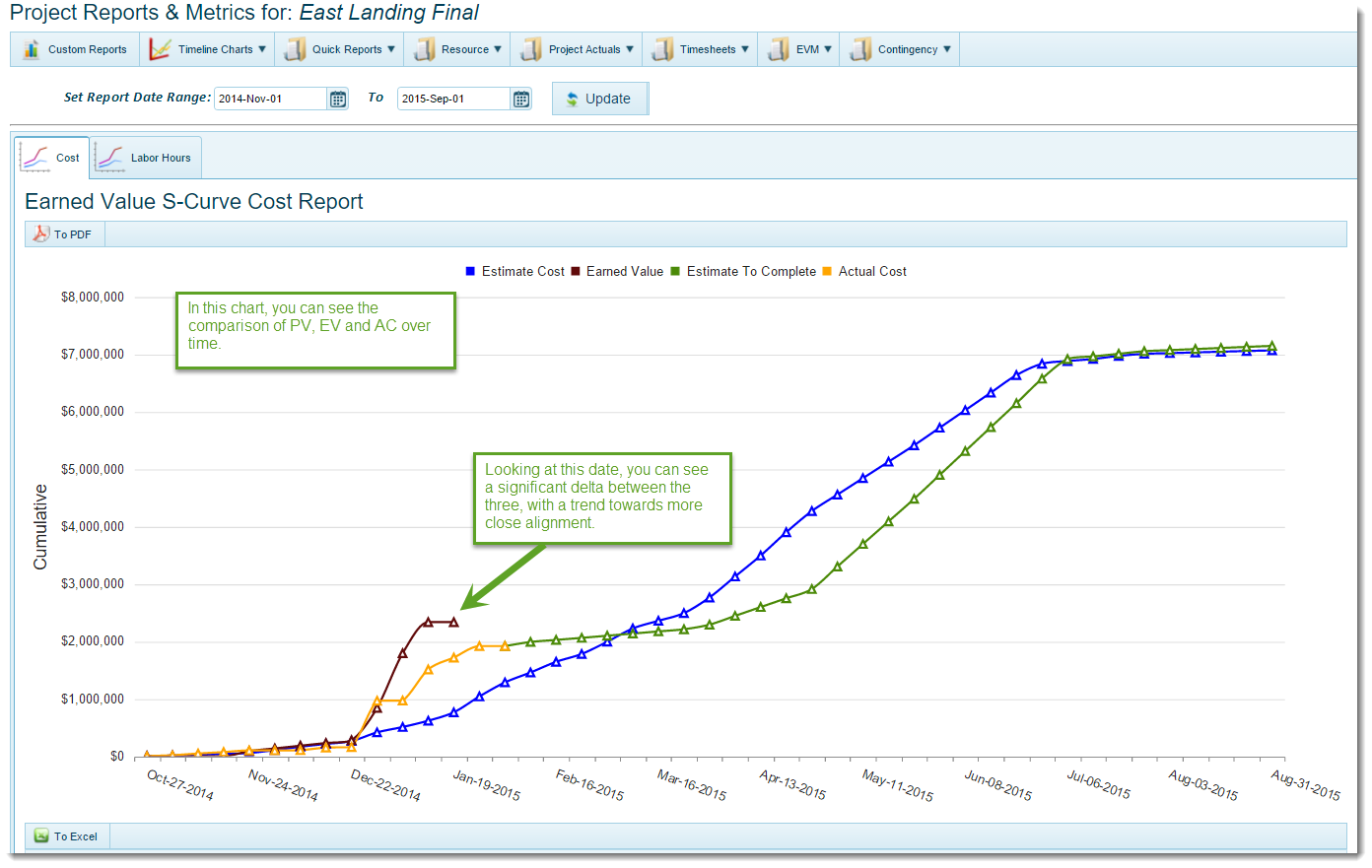The height and width of the screenshot is (868, 1372).
Task: Click the Oct-27-2014 date axis label
Action: (x=180, y=785)
